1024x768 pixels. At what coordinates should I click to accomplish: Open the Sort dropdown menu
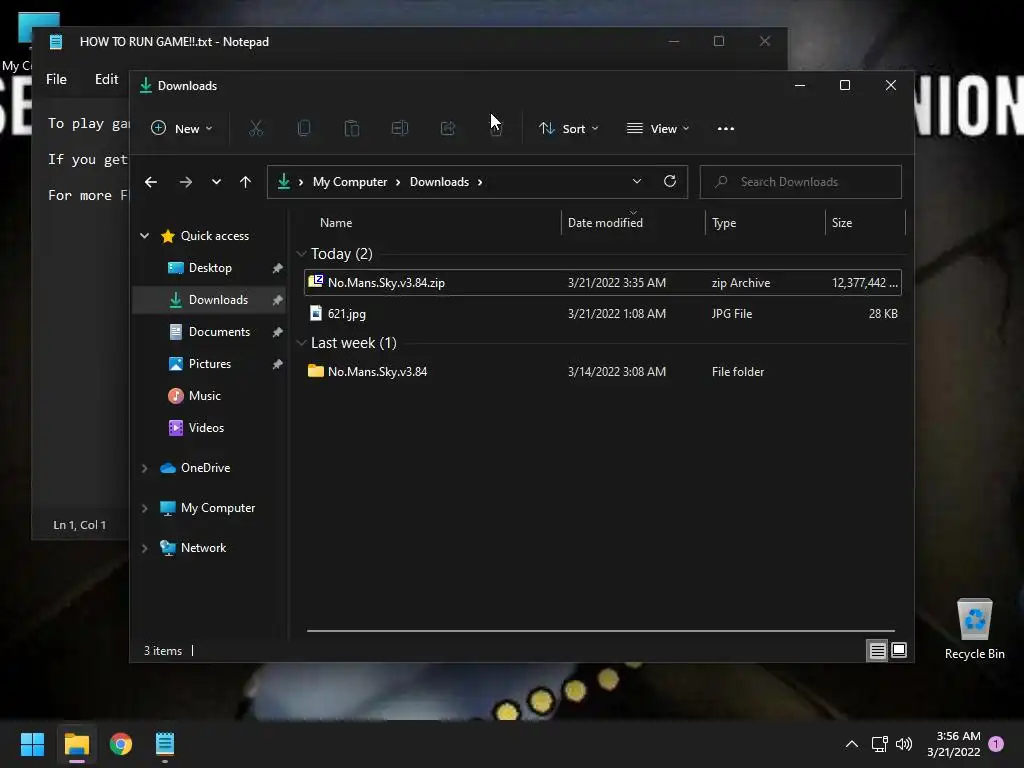[568, 128]
